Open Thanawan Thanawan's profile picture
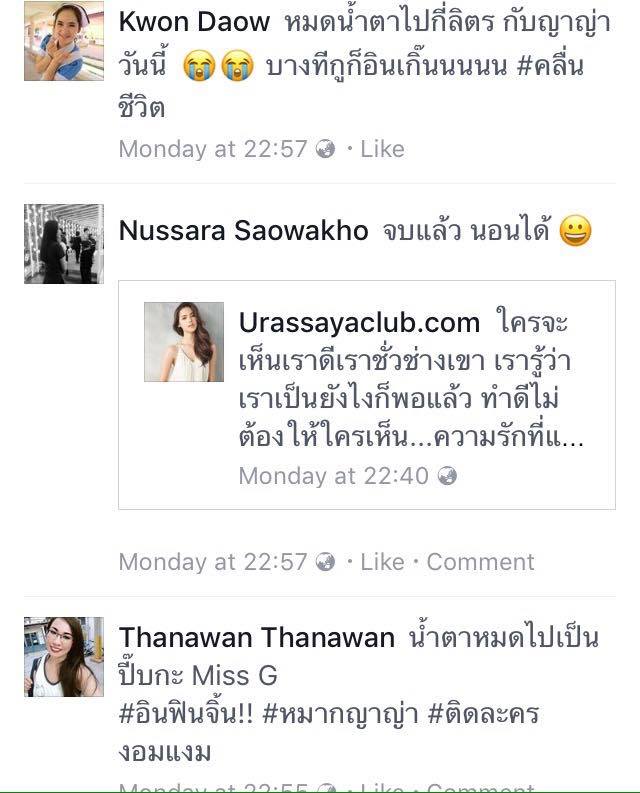640x793 pixels. [x=64, y=656]
